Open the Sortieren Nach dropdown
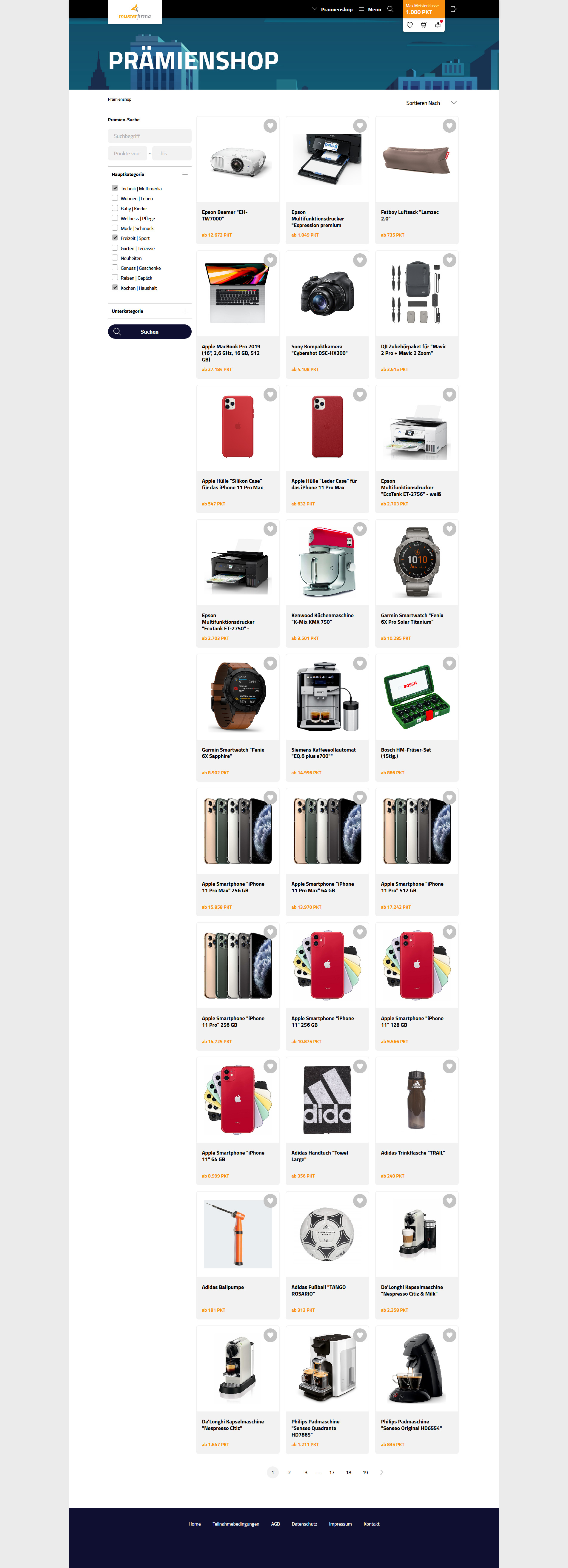 click(x=431, y=103)
